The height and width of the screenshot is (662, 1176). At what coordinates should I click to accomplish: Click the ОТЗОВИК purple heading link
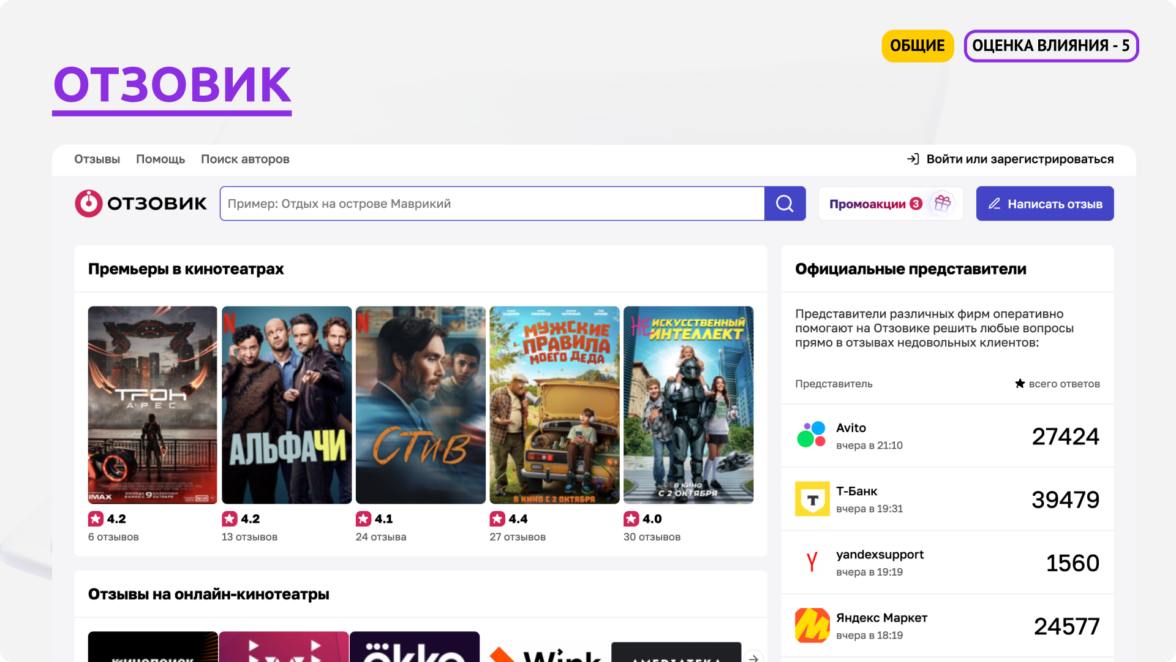click(172, 86)
